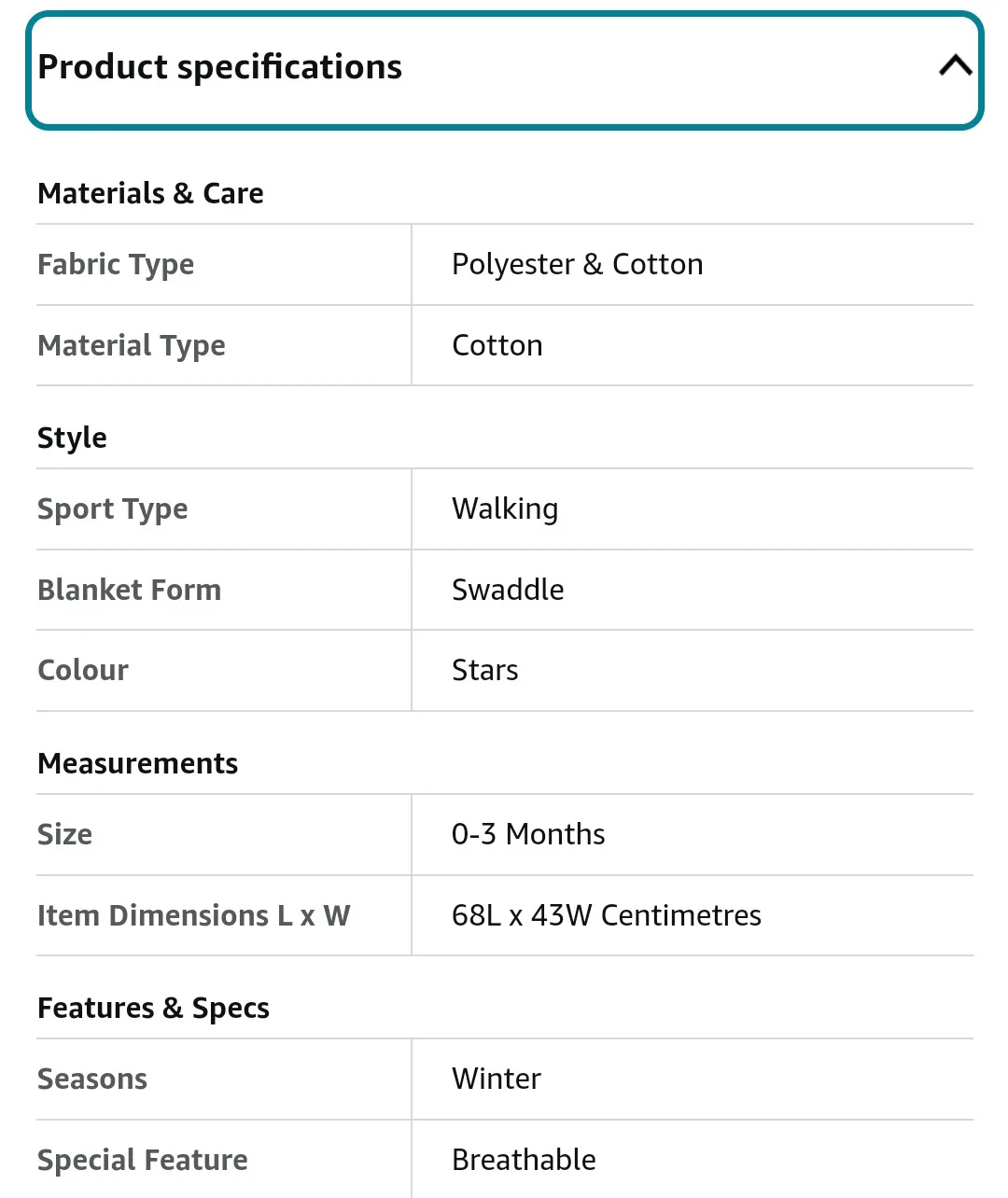Collapse the Product specifications section
The width and height of the screenshot is (1008, 1198).
tap(504, 68)
